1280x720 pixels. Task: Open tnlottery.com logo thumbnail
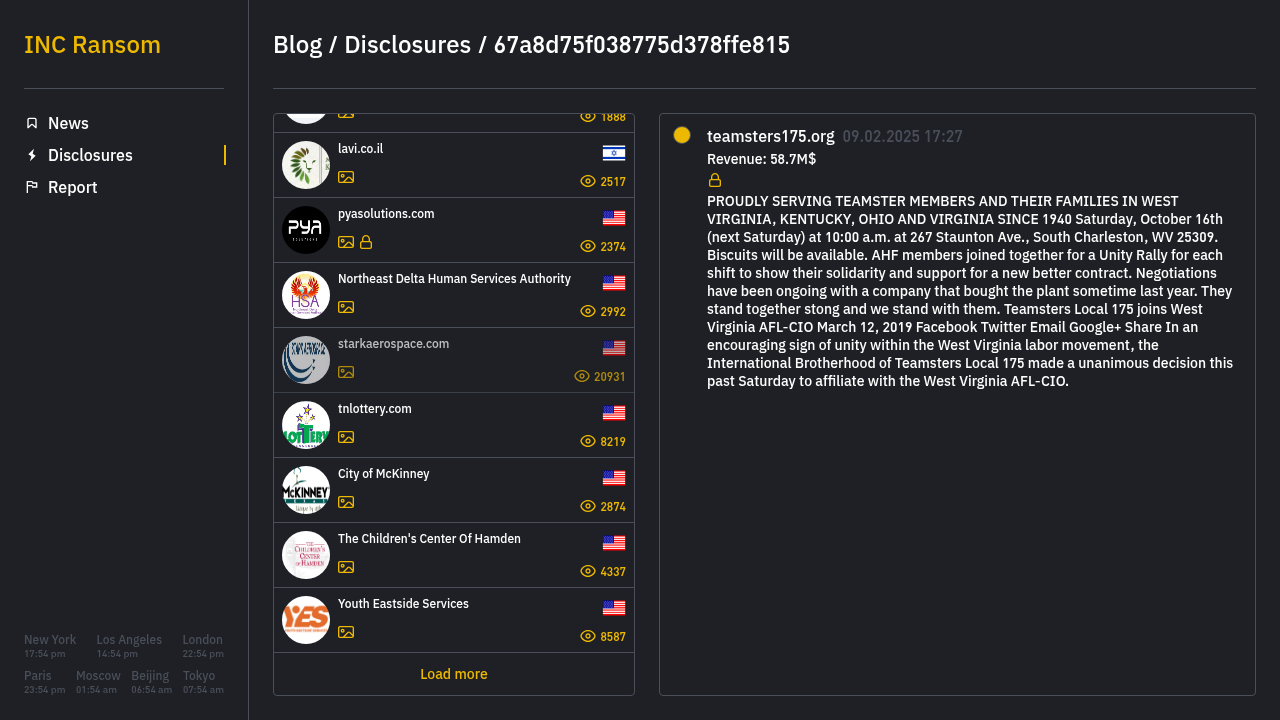(x=306, y=425)
